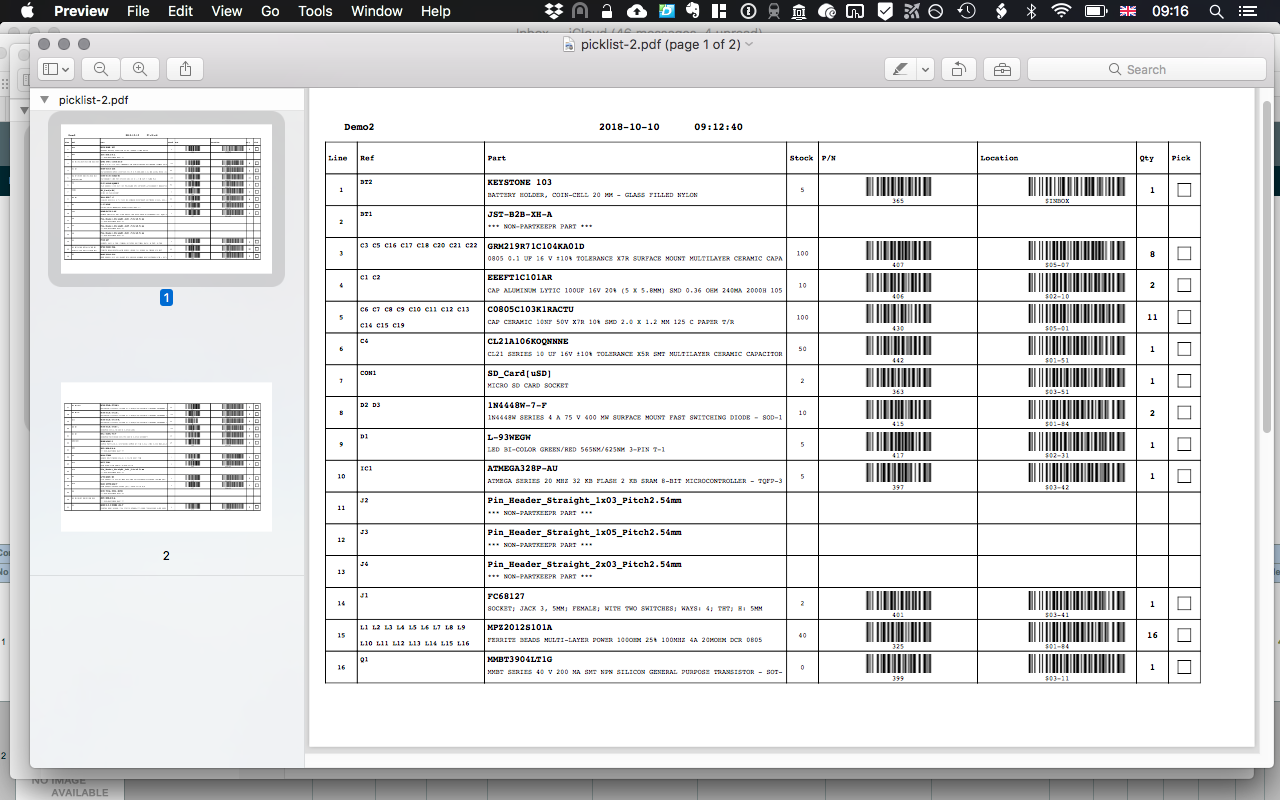Select page 2 thumbnail in sidebar

pos(166,457)
